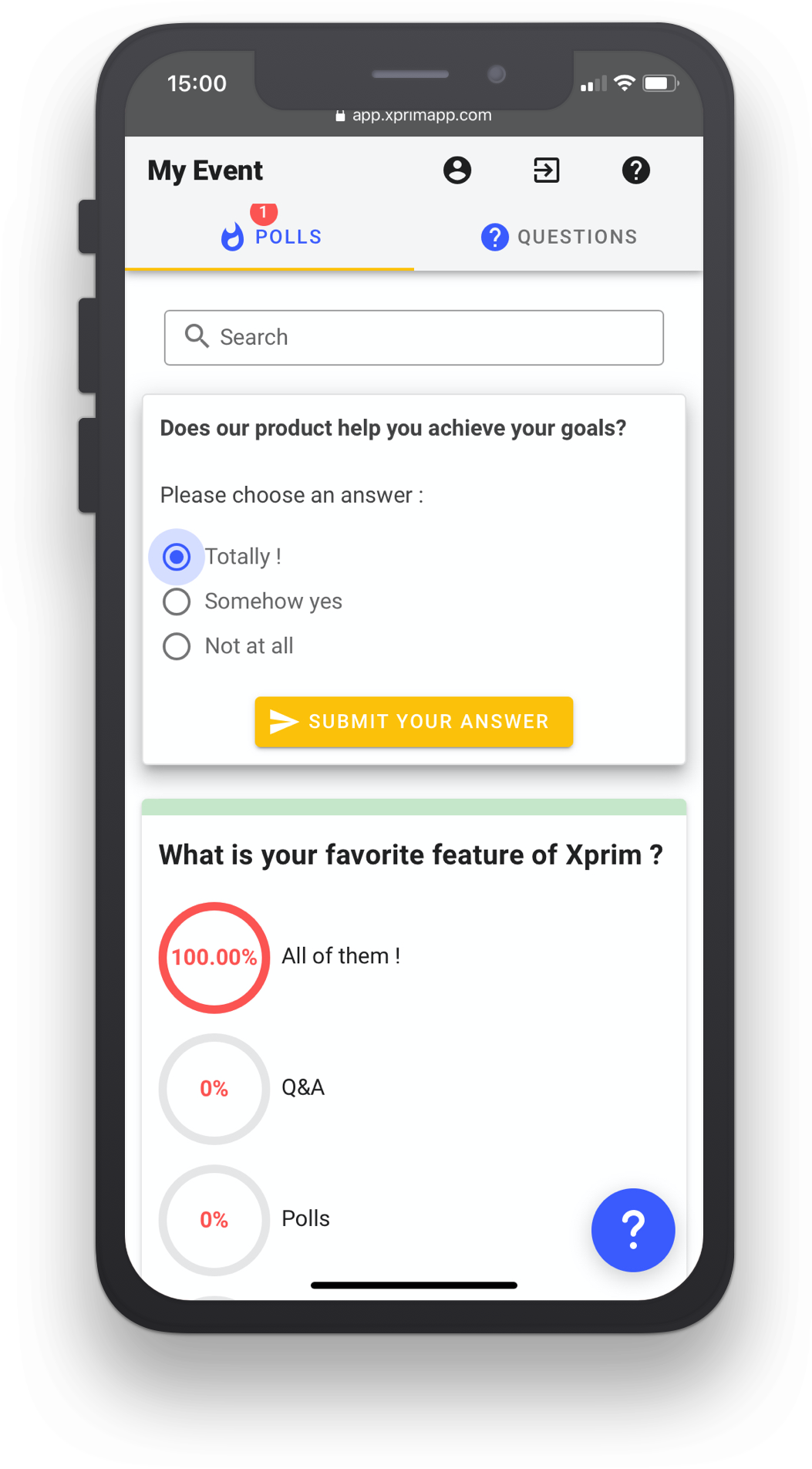Click the exit event icon
This screenshot has width=812, height=1469.
pyautogui.click(x=546, y=170)
